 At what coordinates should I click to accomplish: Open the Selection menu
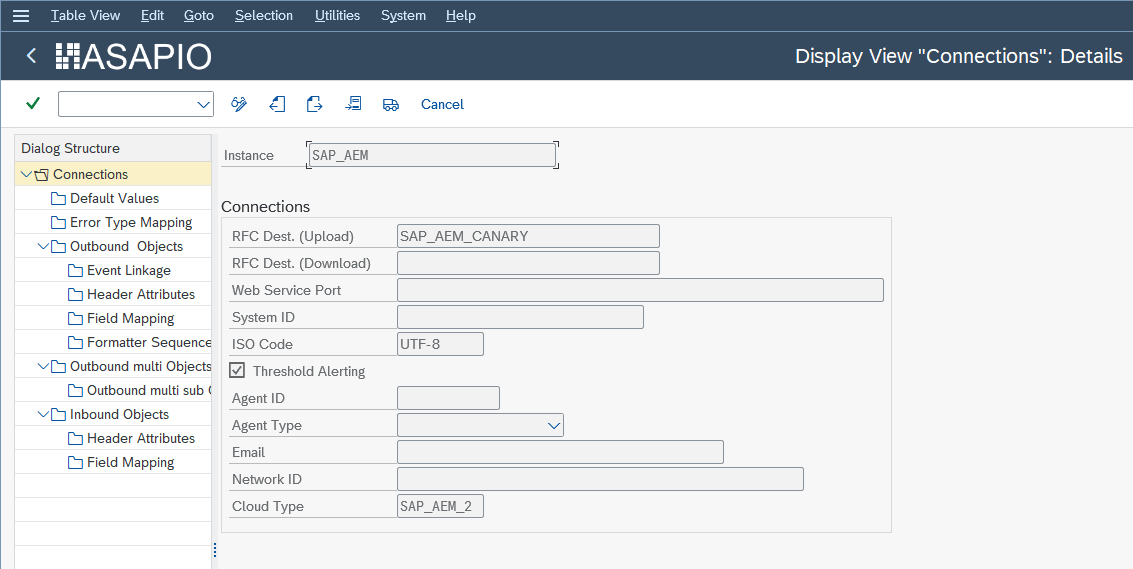264,15
